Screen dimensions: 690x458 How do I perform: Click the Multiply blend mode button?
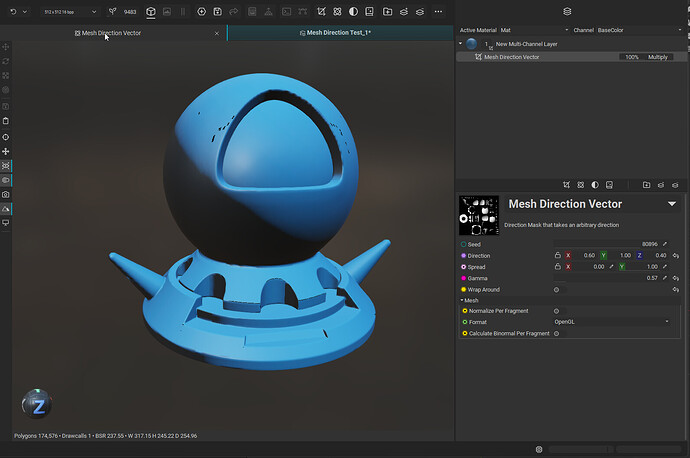(x=658, y=57)
